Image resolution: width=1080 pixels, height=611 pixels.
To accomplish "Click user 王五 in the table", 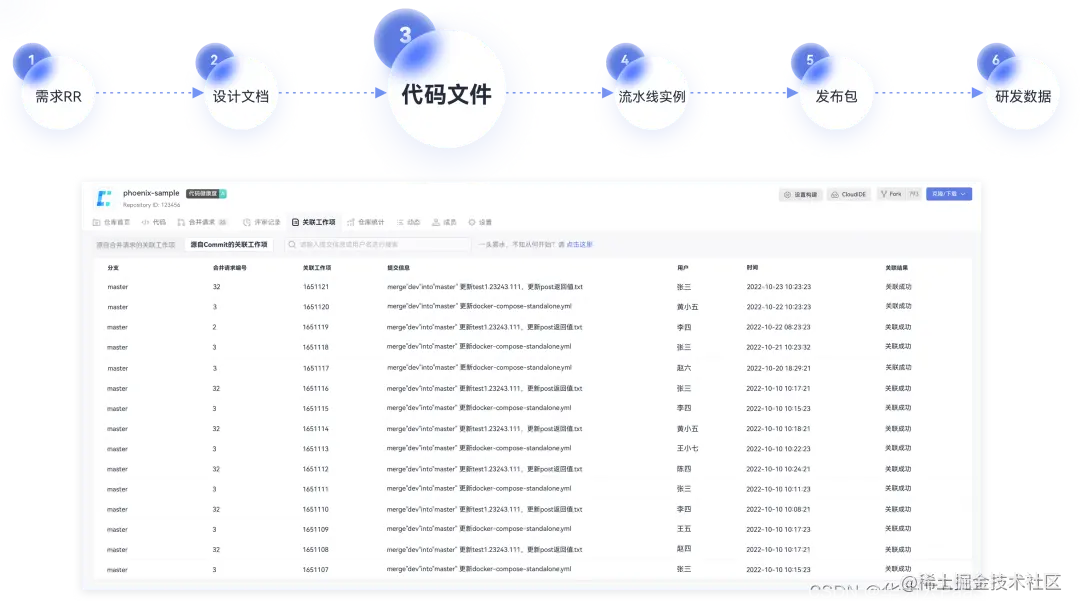I will (683, 529).
